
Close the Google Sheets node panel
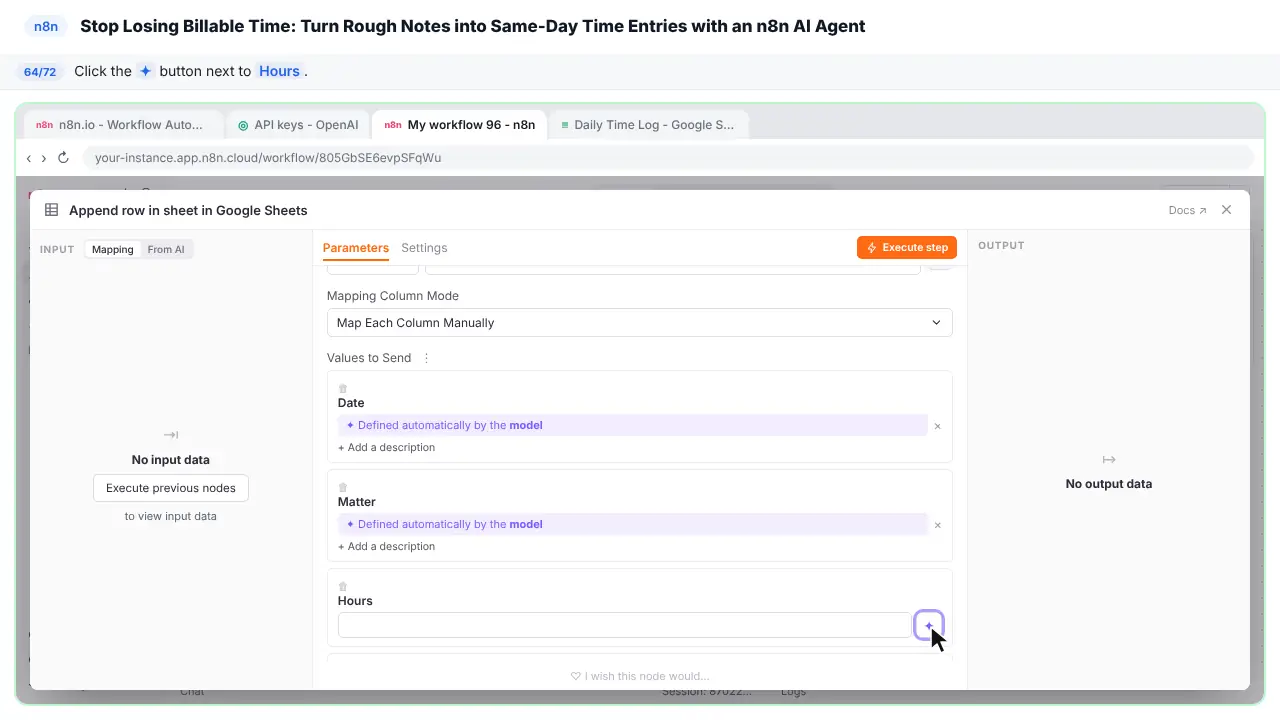point(1227,210)
